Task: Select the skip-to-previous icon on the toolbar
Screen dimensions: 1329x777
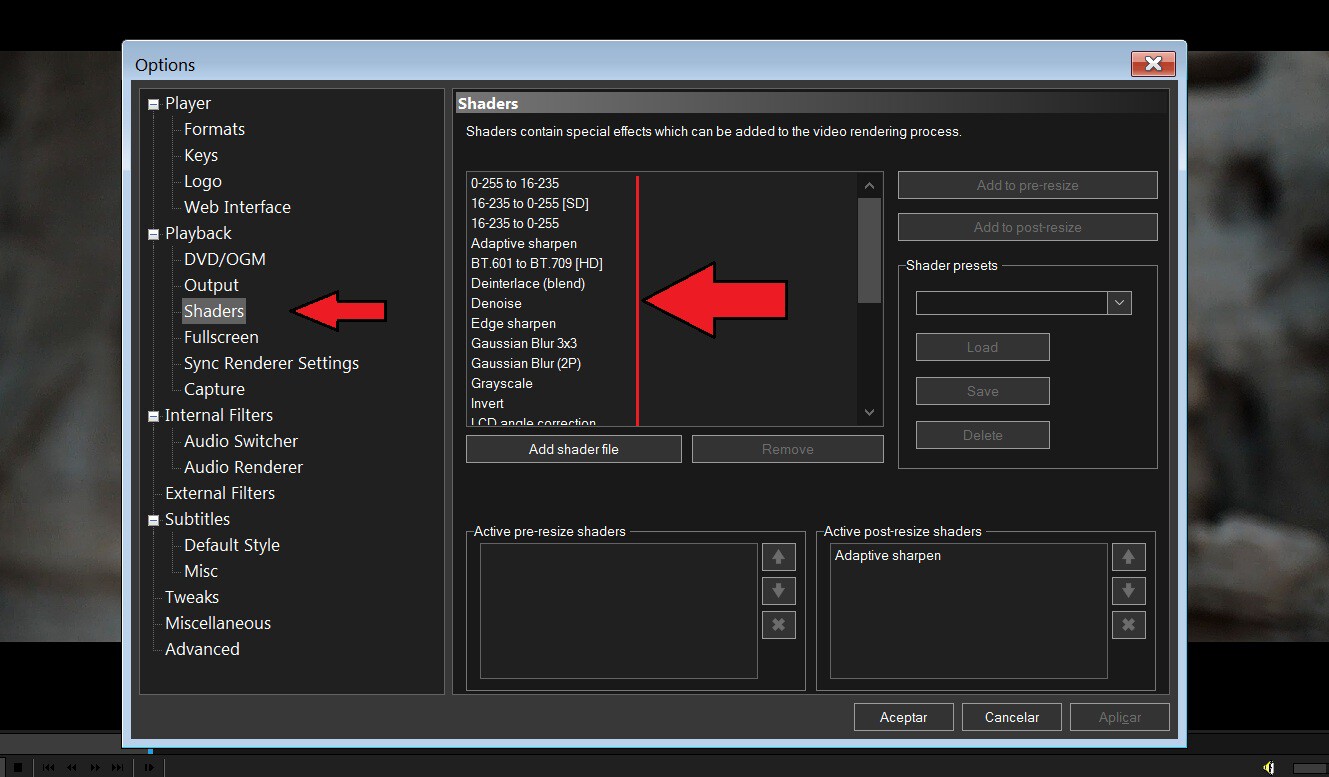Action: pos(48,766)
